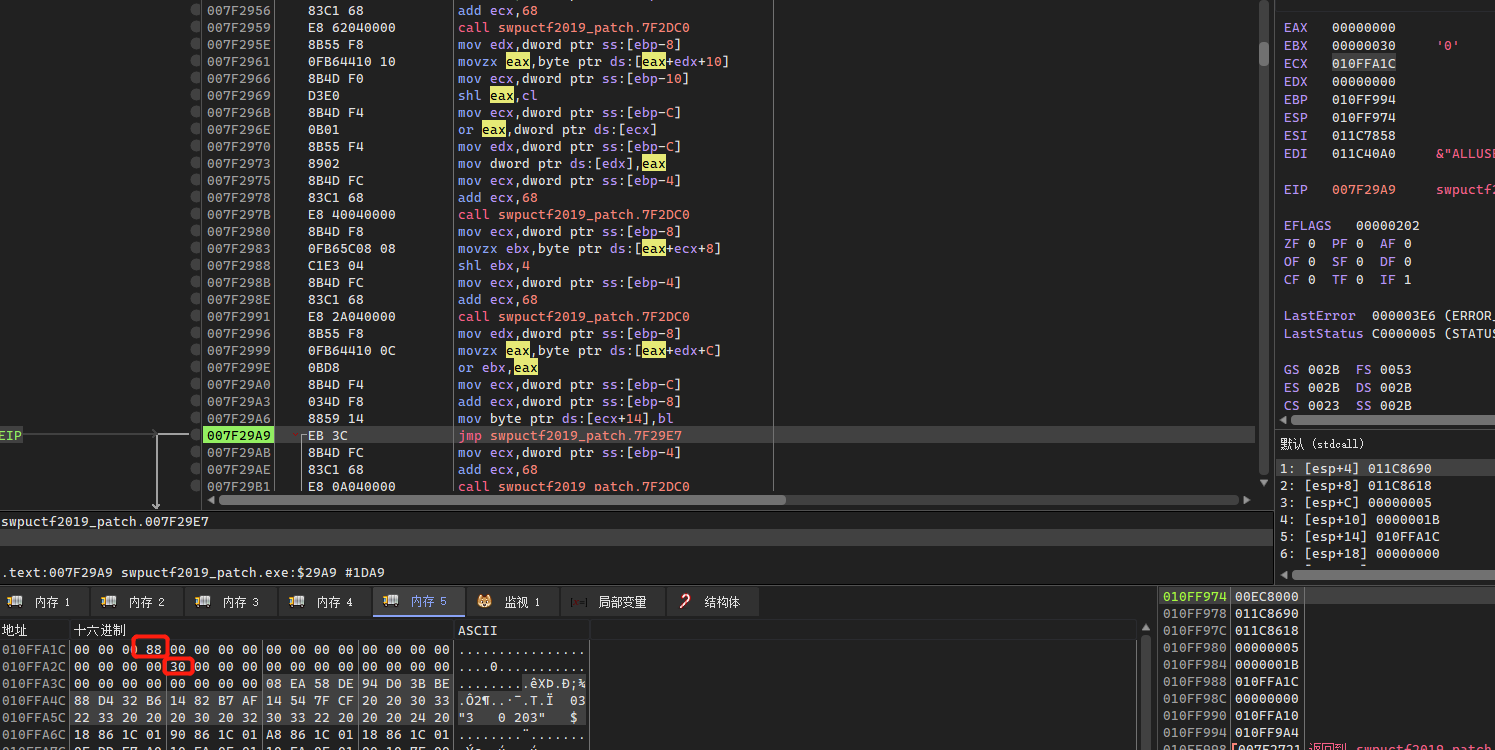Switch to the 内存 1 dump tab
1495x750 pixels.
coord(44,602)
